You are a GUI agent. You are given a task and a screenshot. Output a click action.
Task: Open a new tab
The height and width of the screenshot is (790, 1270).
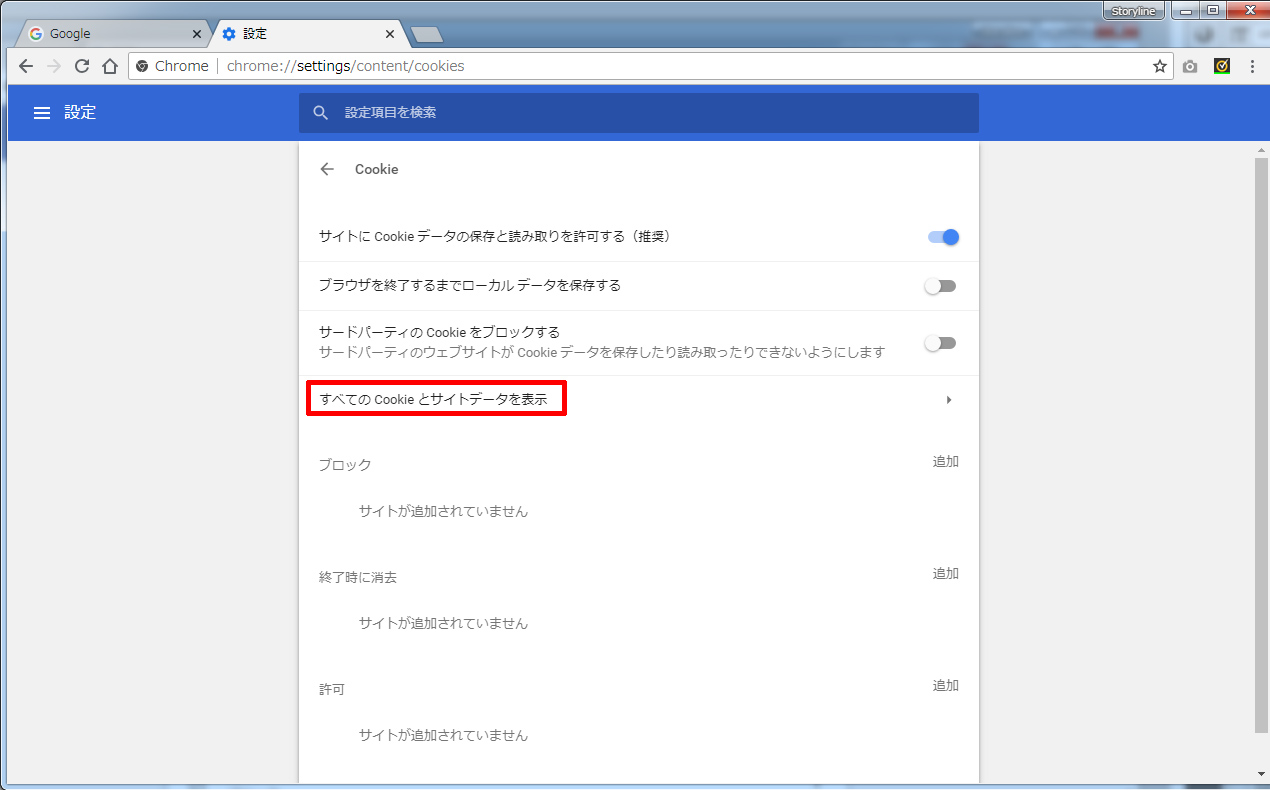[x=427, y=35]
